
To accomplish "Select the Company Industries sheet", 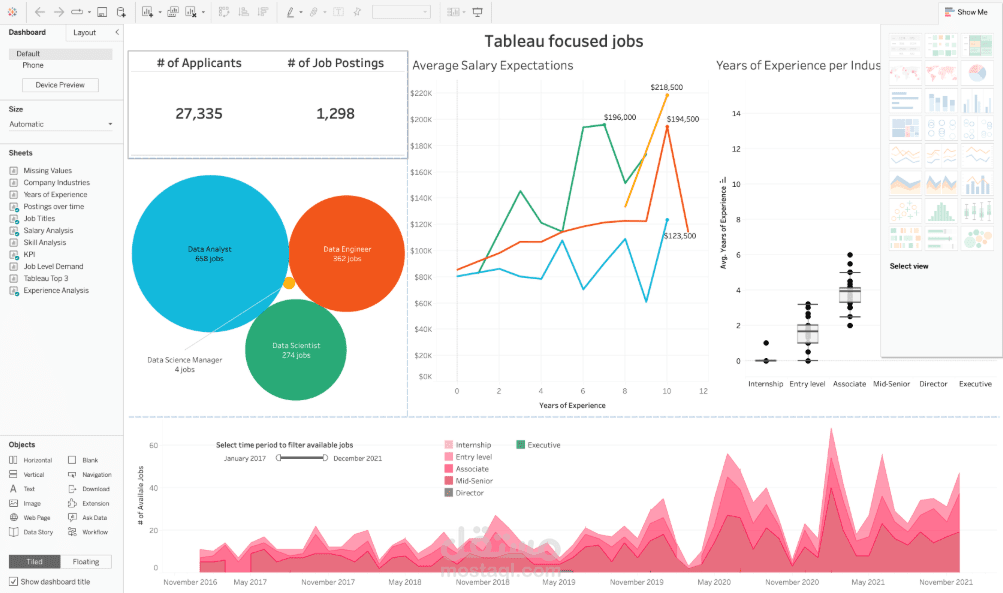I will point(56,182).
